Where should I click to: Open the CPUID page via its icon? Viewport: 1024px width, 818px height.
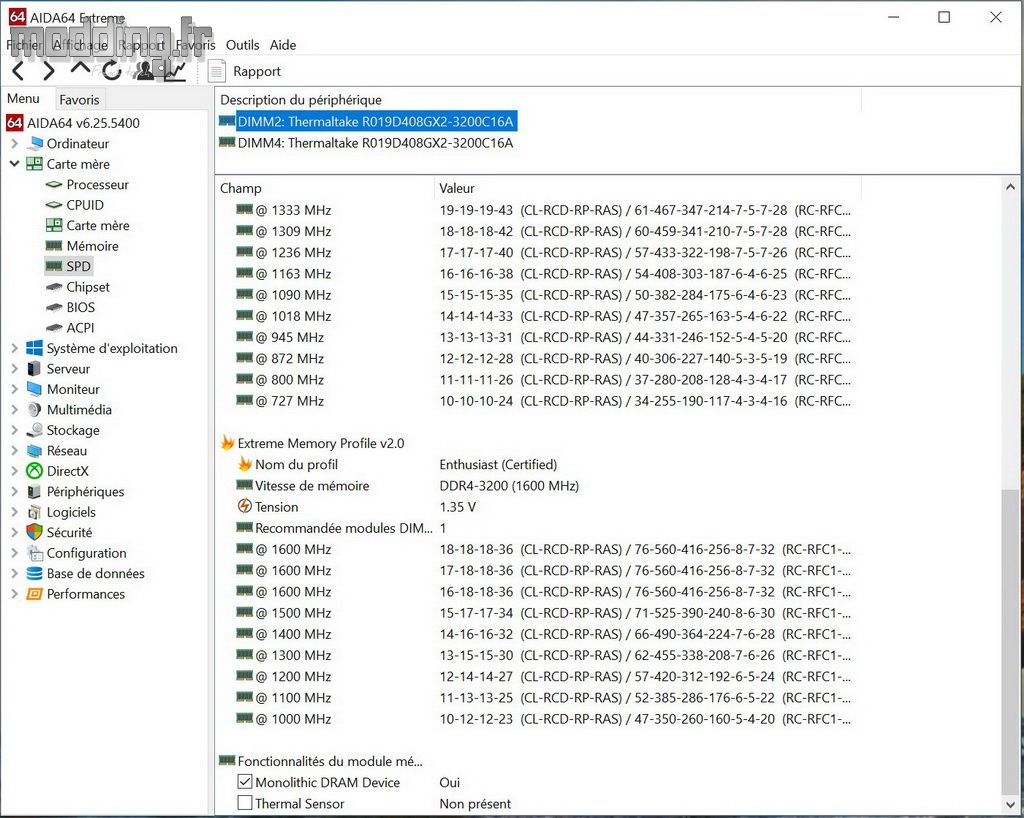pyautogui.click(x=54, y=205)
